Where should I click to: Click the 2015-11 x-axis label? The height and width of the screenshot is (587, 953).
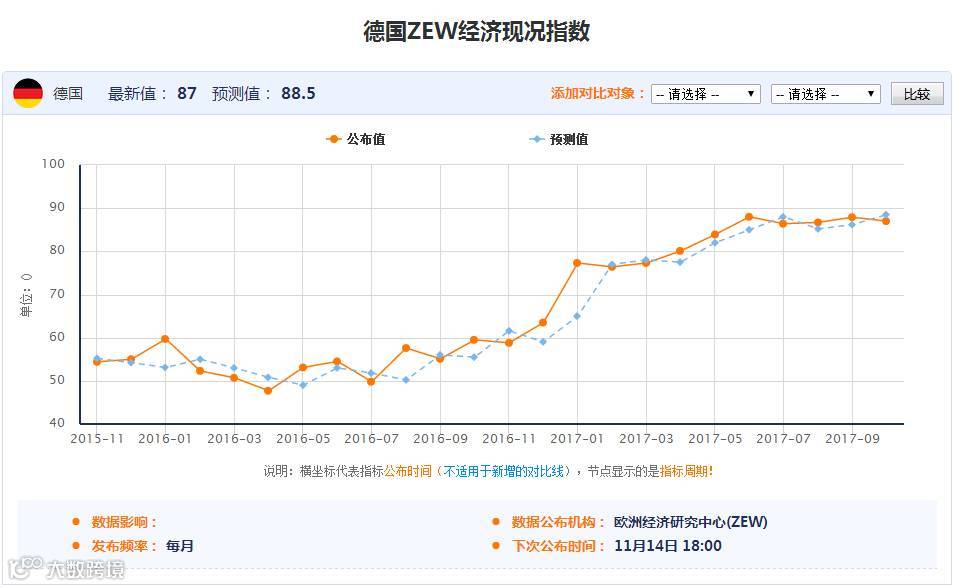click(97, 439)
